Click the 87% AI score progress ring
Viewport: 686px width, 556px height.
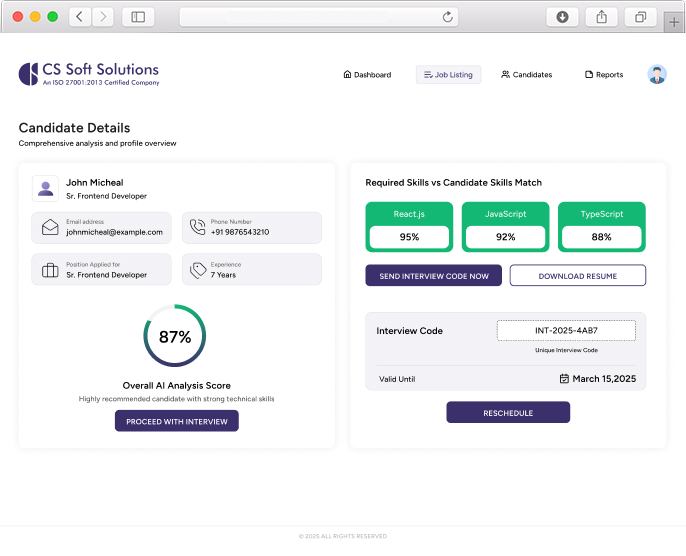pyautogui.click(x=175, y=337)
